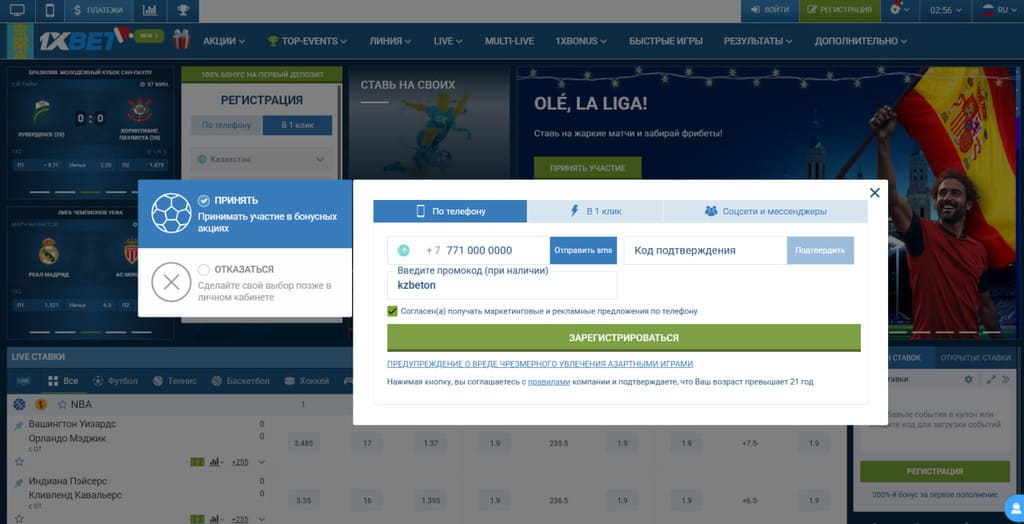Select Теннис live filter tab
1024x524 pixels.
[x=174, y=381]
